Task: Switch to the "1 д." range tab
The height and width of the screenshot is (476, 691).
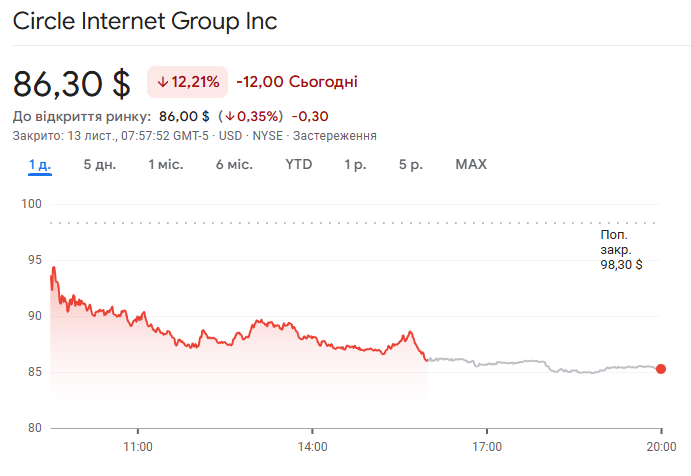Action: (40, 164)
